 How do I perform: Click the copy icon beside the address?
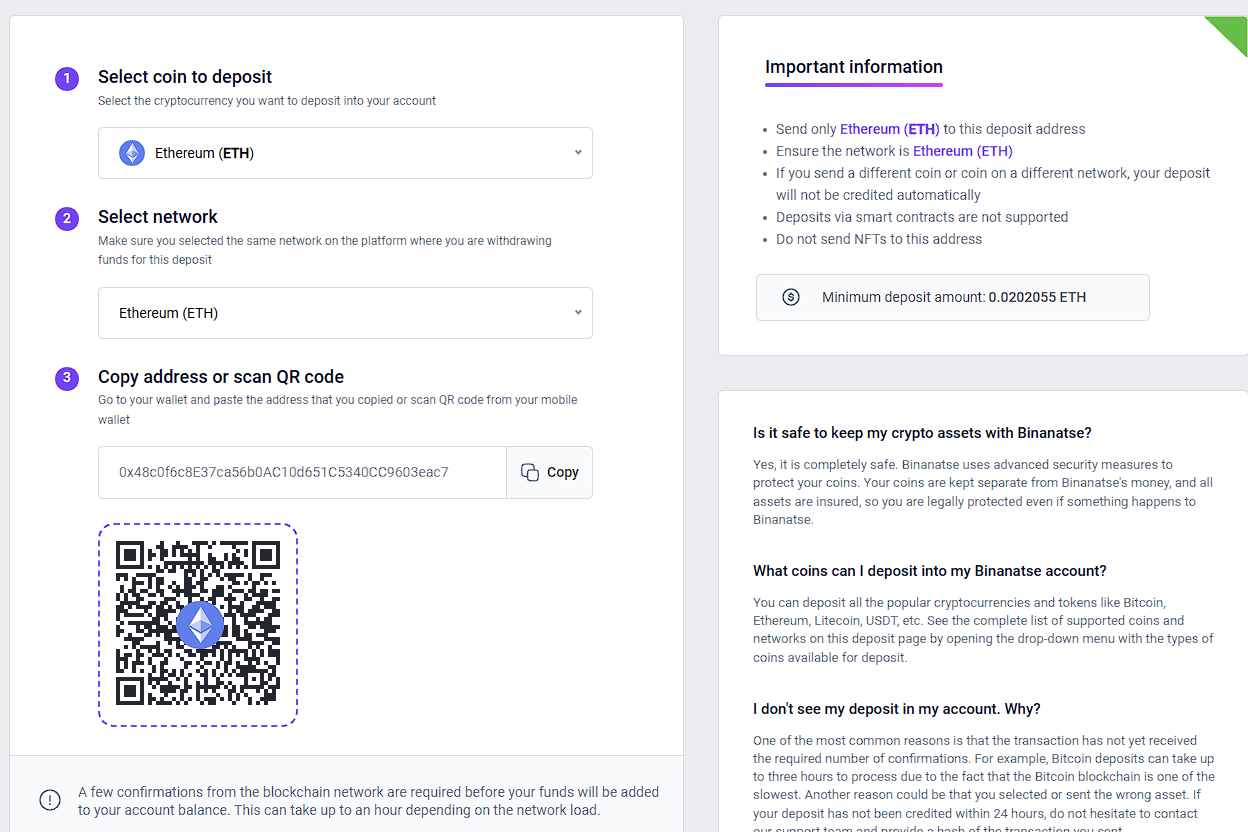(530, 472)
